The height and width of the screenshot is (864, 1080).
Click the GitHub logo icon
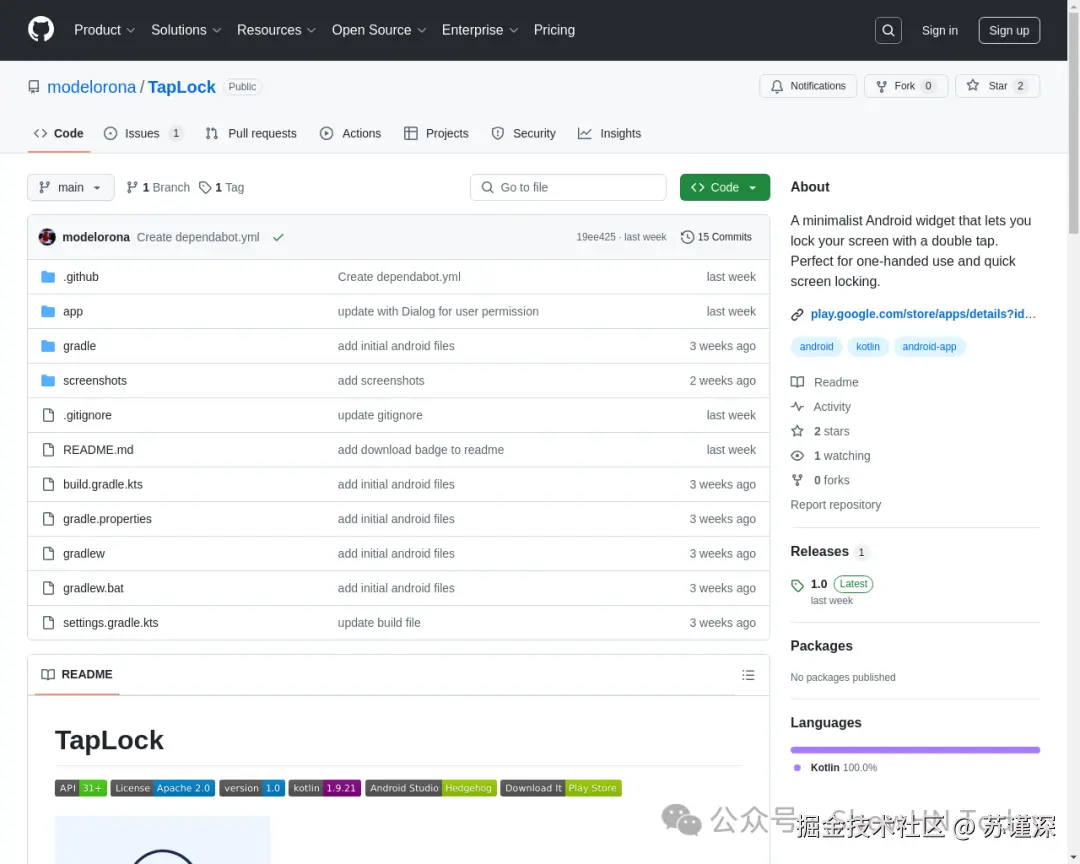pos(41,30)
